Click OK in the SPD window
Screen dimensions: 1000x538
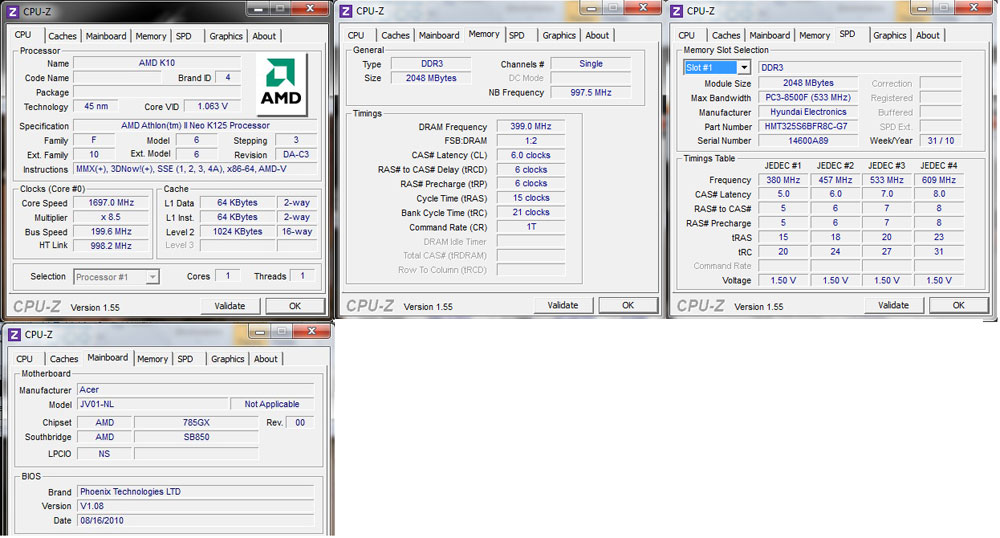coord(959,305)
